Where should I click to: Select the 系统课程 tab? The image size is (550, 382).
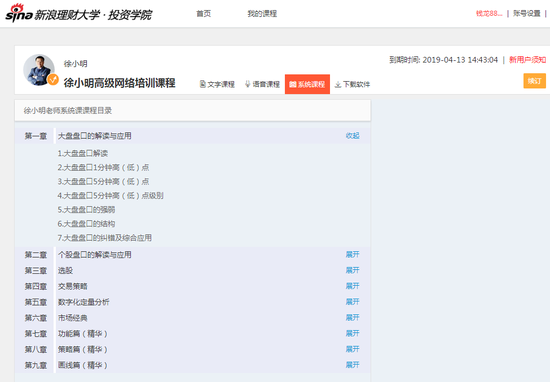[307, 84]
